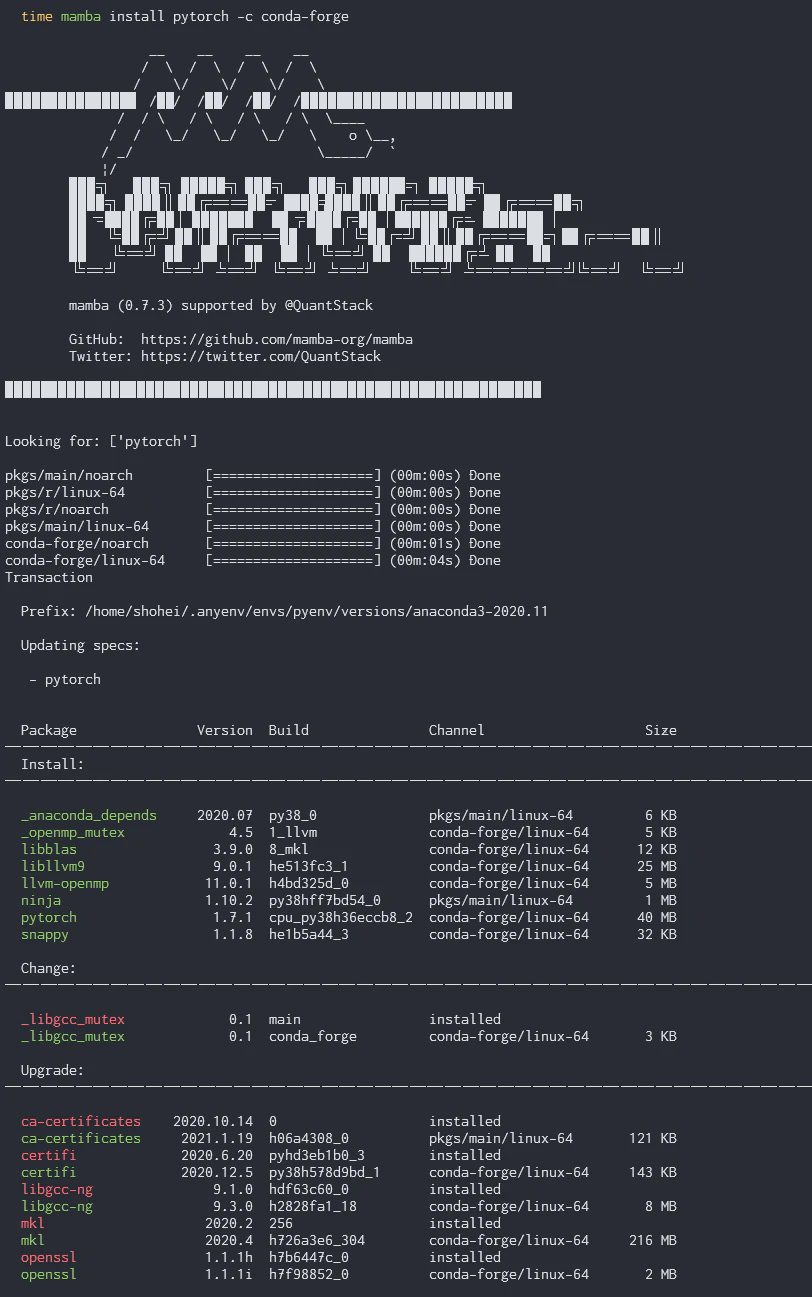The height and width of the screenshot is (1297, 812).
Task: Click the "Install:" section heading
Action: pyautogui.click(x=53, y=764)
